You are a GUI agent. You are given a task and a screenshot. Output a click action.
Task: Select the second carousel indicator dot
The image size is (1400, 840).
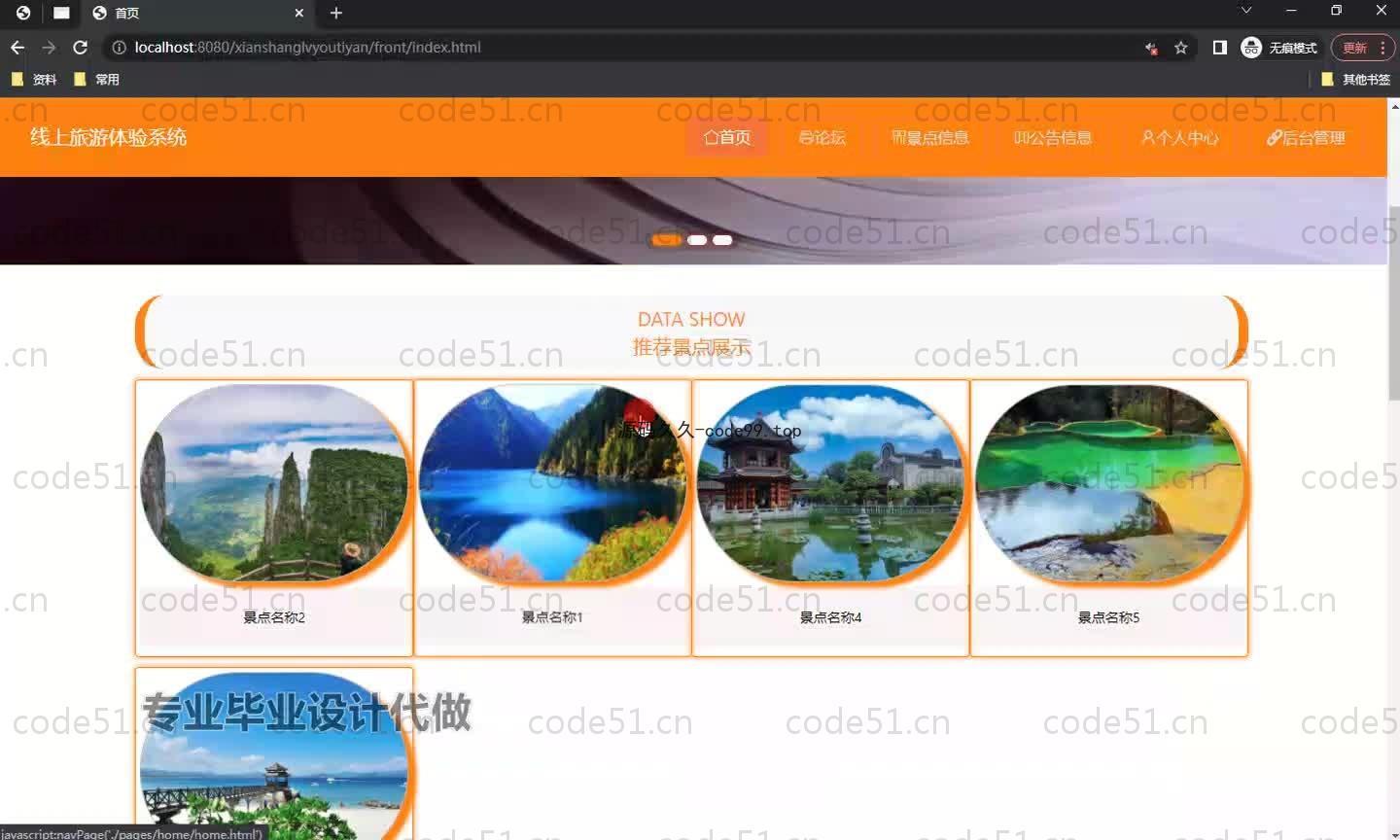[697, 239]
